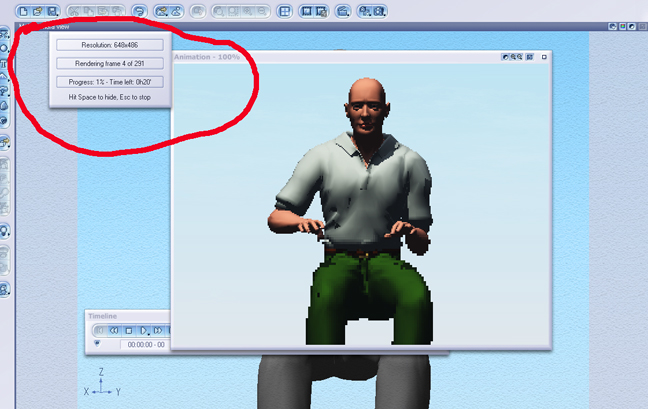Screen dimensions: 648x409
Task: Click the 'Hit Space to hide, Esc to stop' text
Action: click(110, 97)
